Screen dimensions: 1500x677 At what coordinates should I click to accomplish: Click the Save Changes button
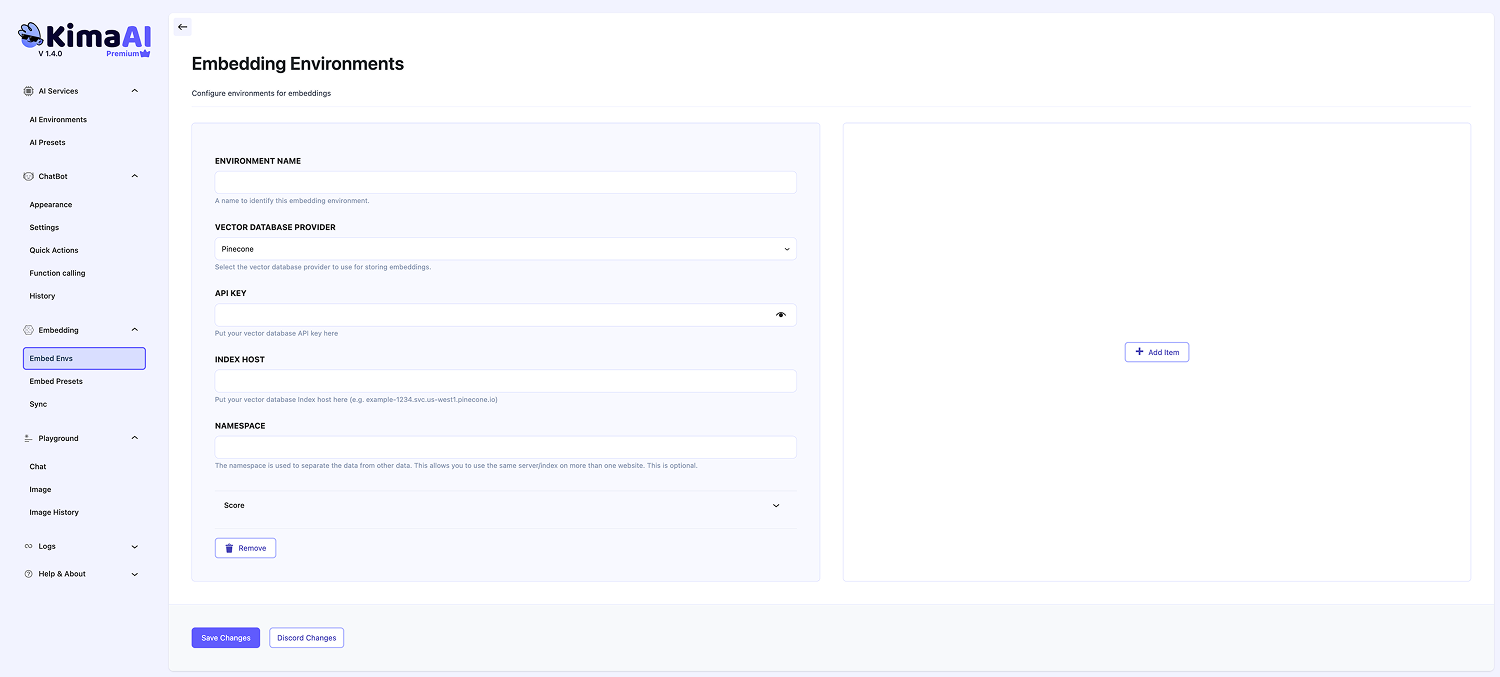(225, 637)
